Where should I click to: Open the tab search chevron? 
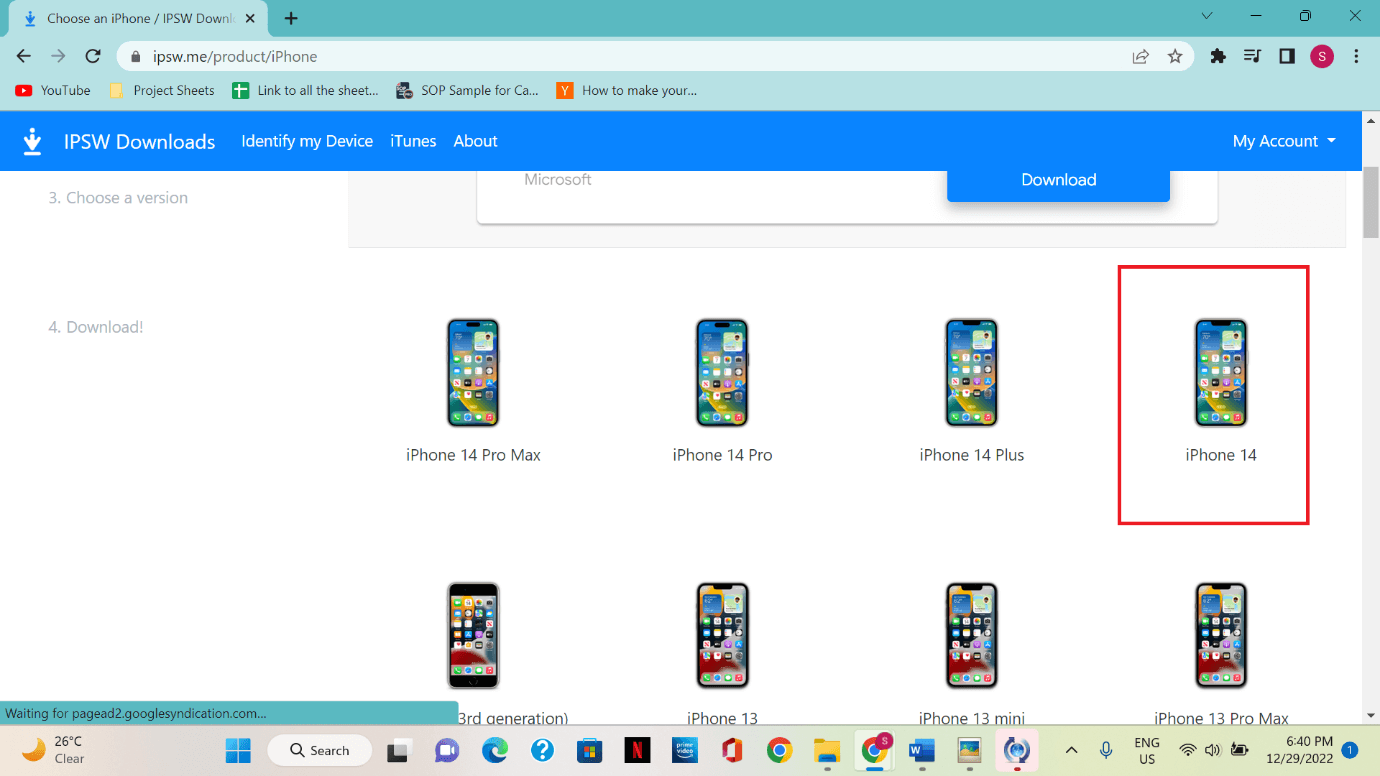click(1207, 17)
